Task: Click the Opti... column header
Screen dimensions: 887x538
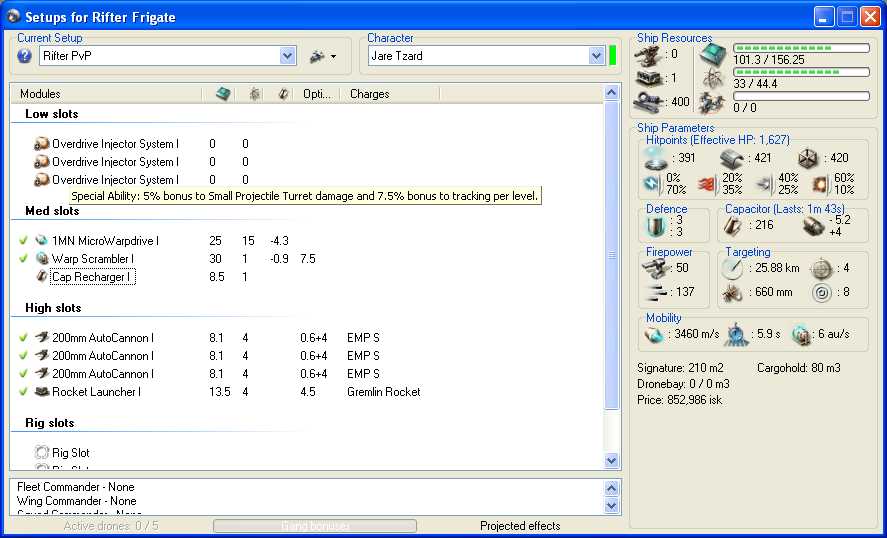Action: pyautogui.click(x=317, y=94)
